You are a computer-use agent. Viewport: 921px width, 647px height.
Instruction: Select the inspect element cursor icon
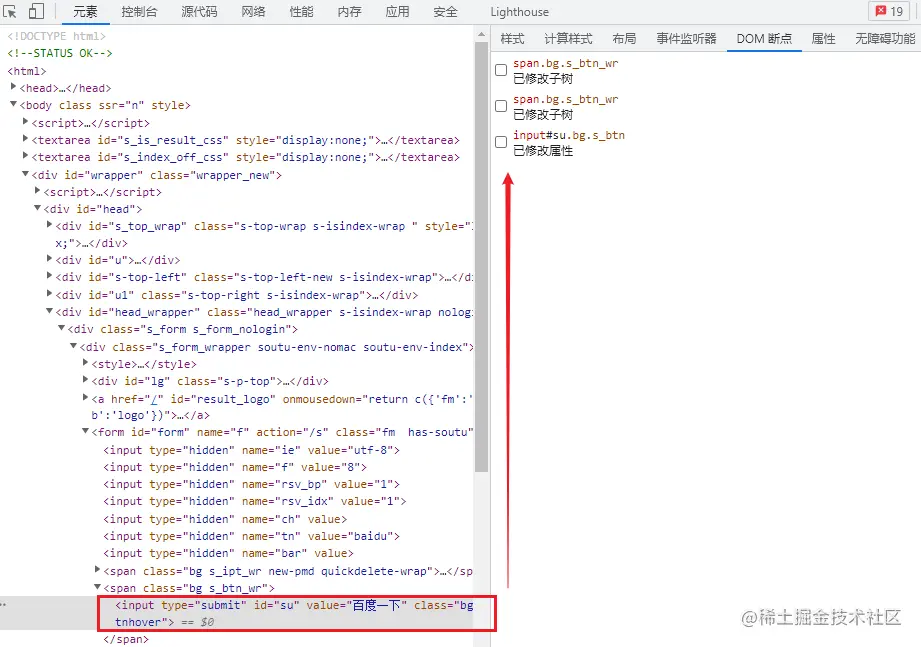pos(10,11)
